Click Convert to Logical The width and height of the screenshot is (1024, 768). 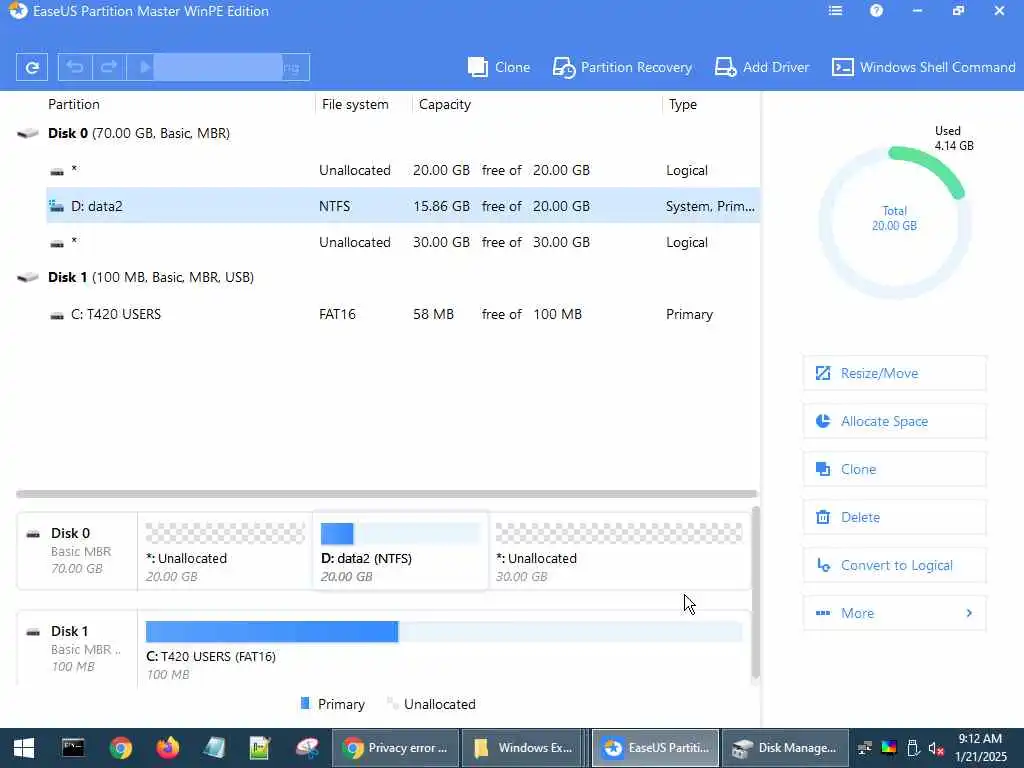pos(894,566)
